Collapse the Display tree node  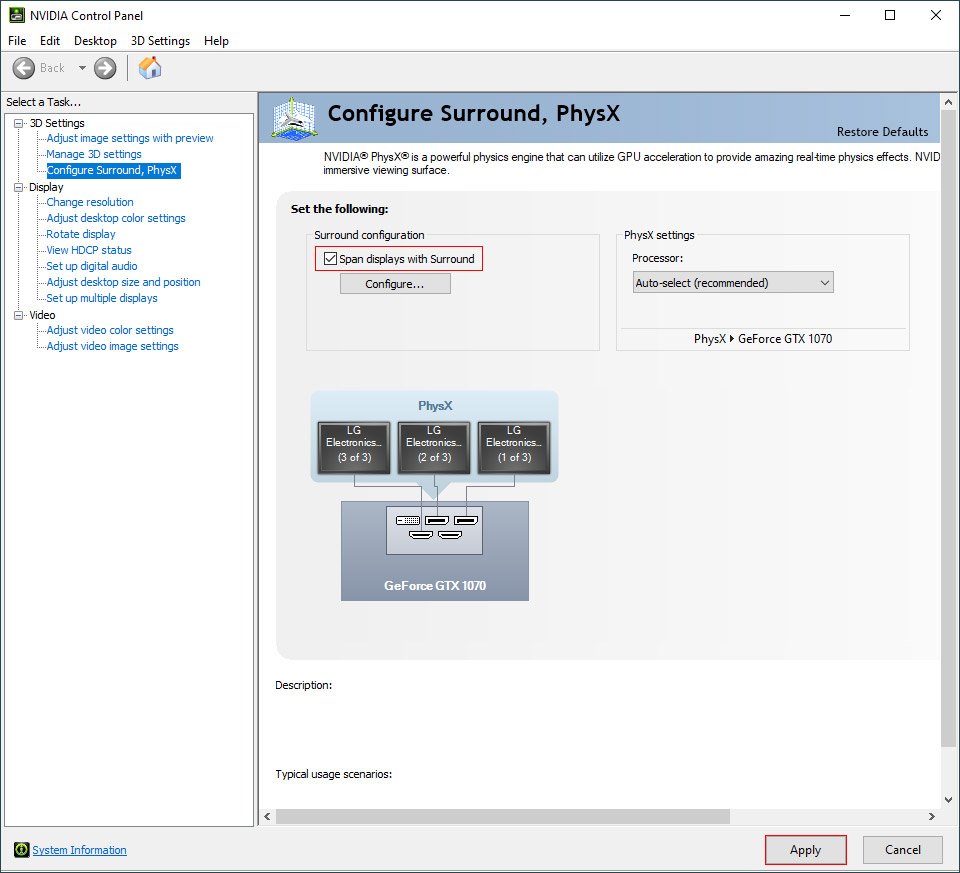[18, 187]
